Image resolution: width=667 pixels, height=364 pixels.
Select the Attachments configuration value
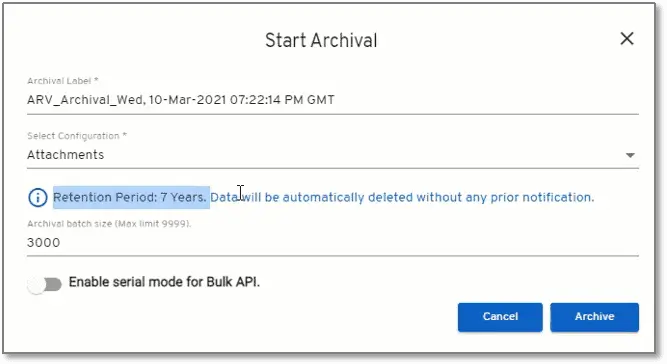66,155
